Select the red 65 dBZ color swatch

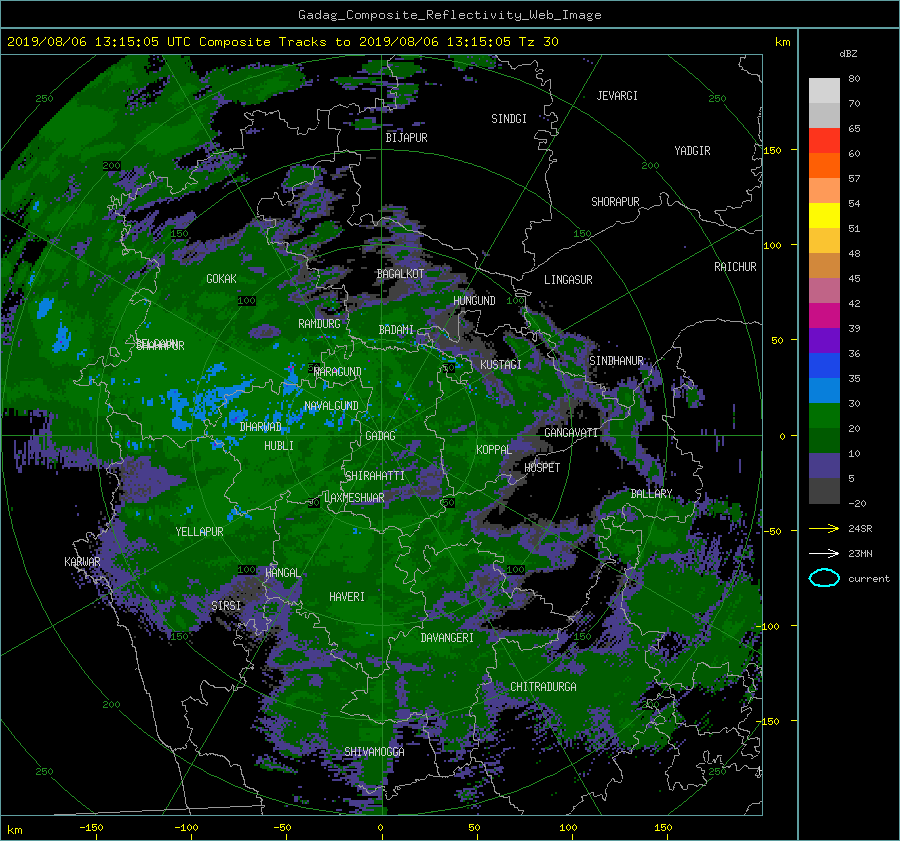coord(824,140)
